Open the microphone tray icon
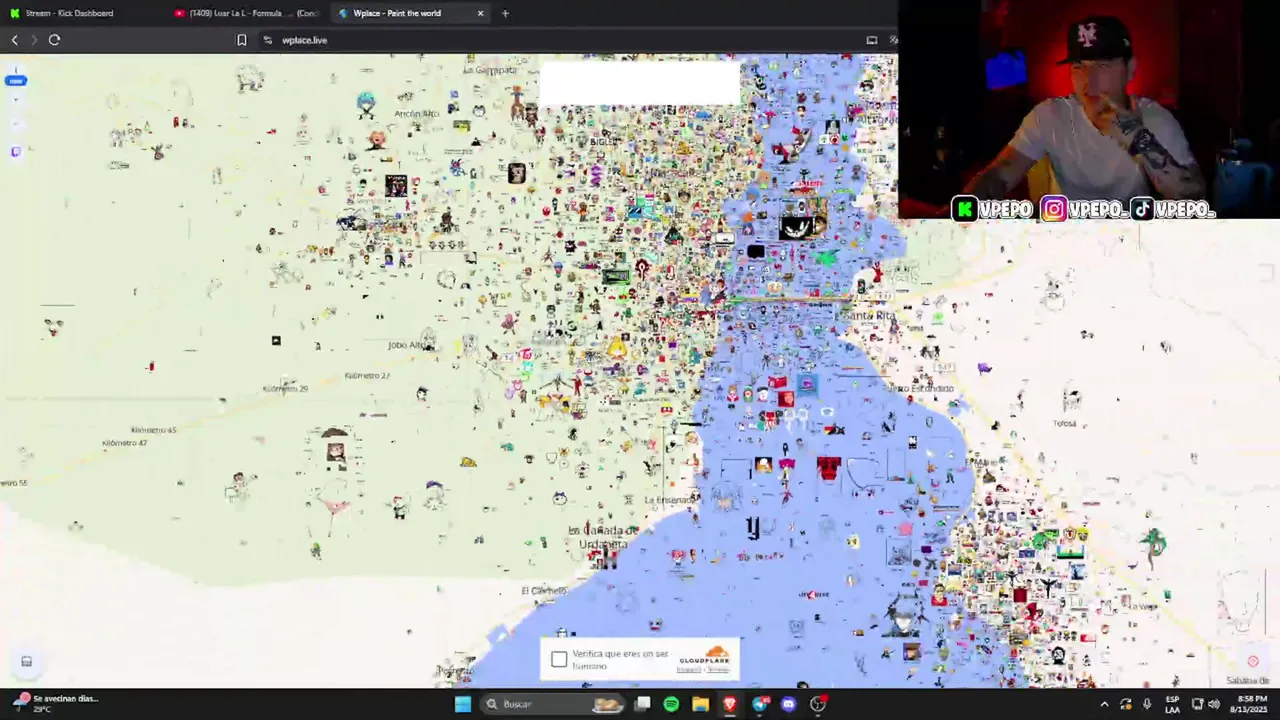Viewport: 1280px width, 720px height. point(1147,704)
